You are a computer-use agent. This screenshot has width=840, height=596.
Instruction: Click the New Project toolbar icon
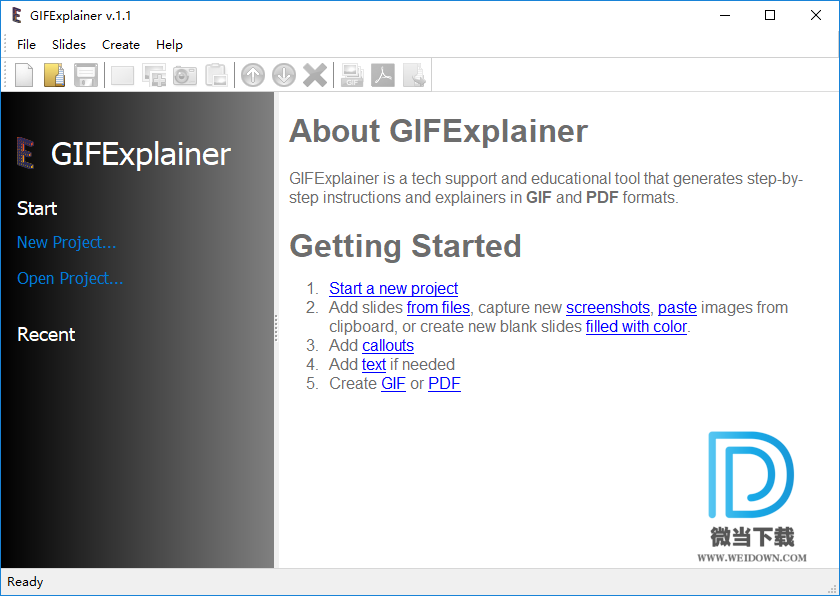click(x=24, y=75)
